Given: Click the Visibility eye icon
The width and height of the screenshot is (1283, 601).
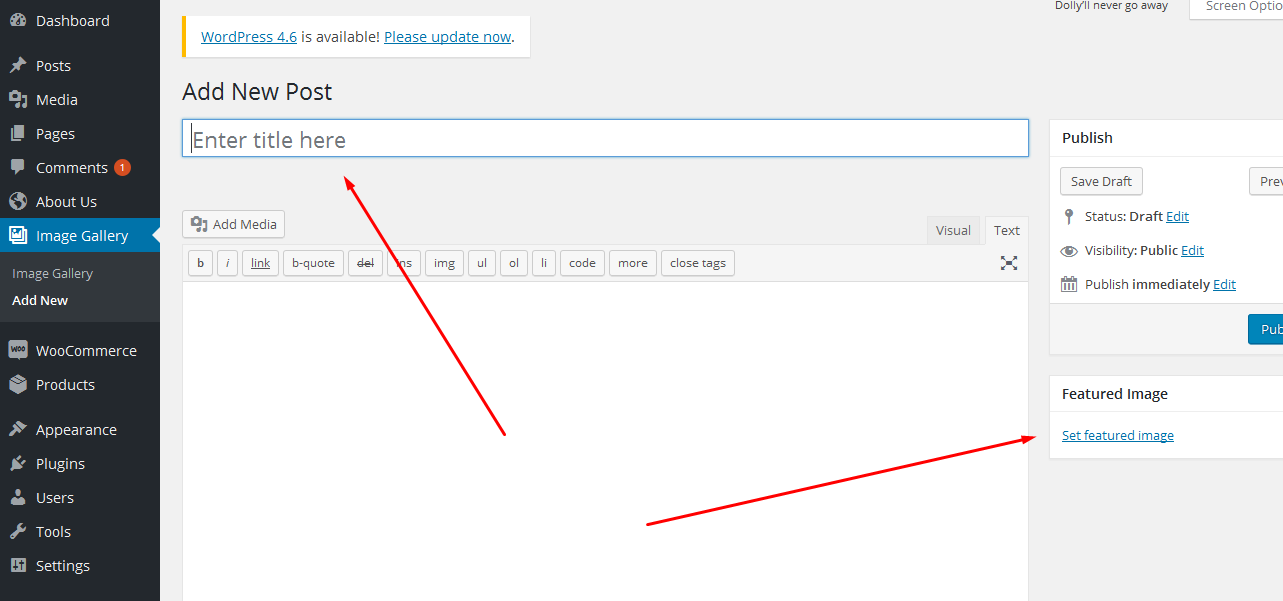Looking at the screenshot, I should pos(1069,251).
